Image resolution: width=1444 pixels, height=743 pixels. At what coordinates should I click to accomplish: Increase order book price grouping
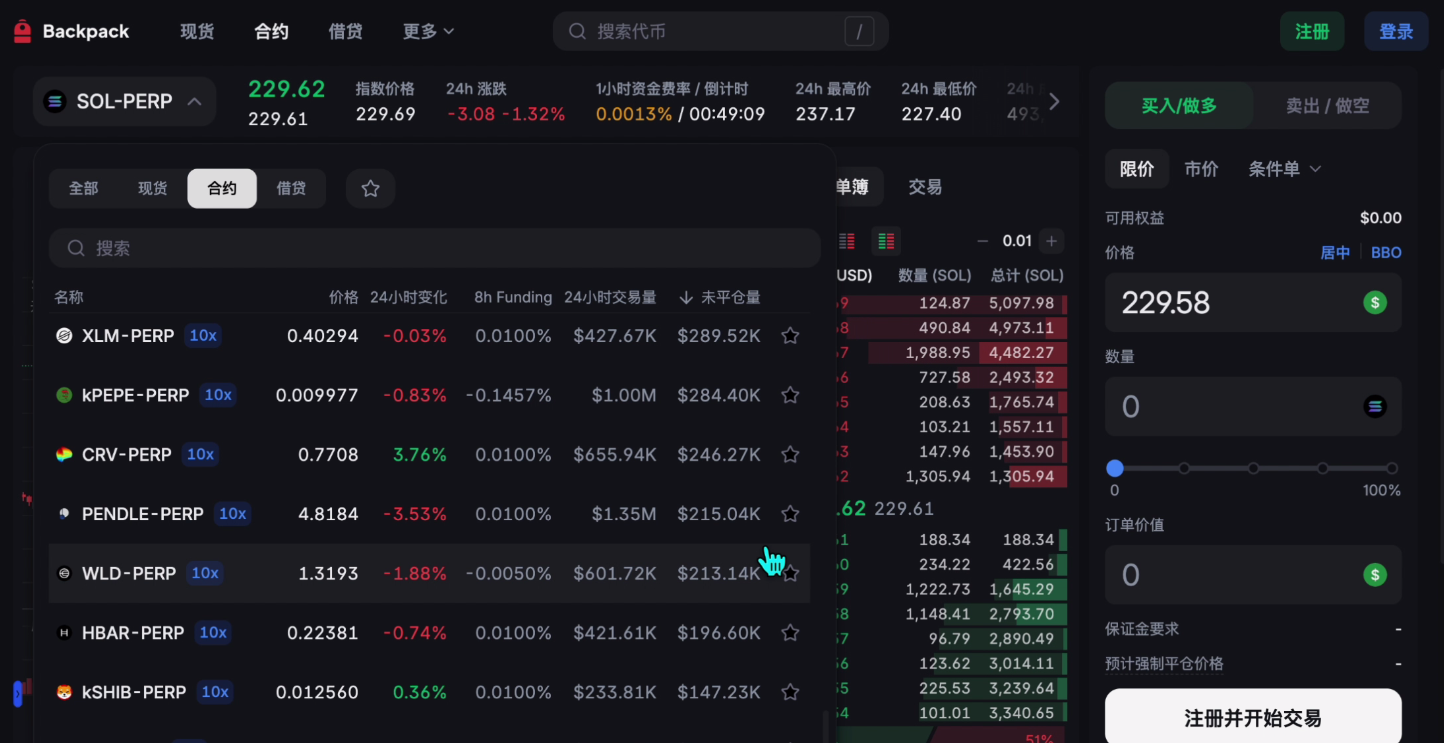point(1050,241)
